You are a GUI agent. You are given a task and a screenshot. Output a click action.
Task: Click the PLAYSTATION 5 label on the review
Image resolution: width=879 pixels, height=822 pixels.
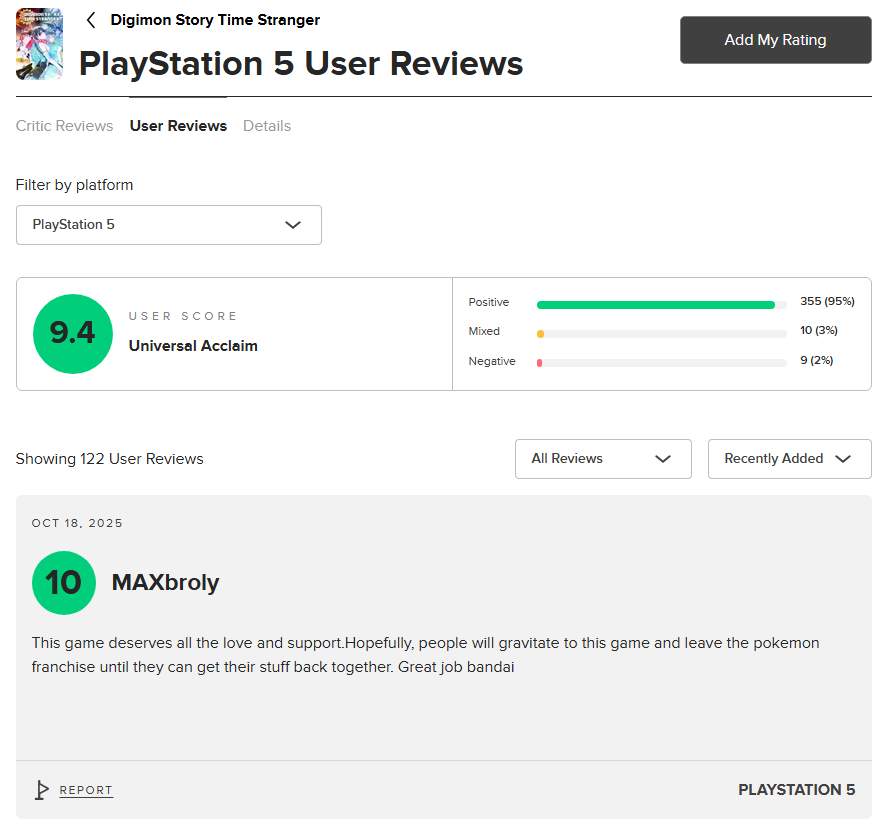coord(796,790)
